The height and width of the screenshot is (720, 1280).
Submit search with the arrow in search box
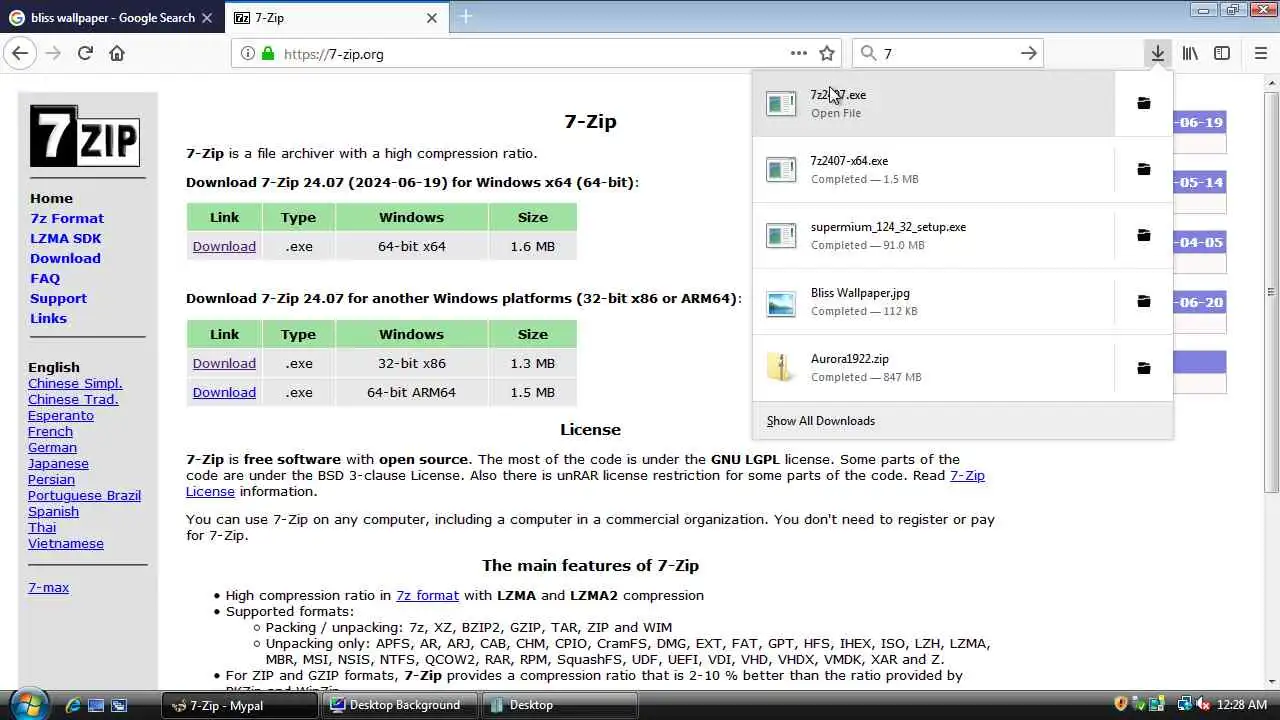coord(1028,53)
